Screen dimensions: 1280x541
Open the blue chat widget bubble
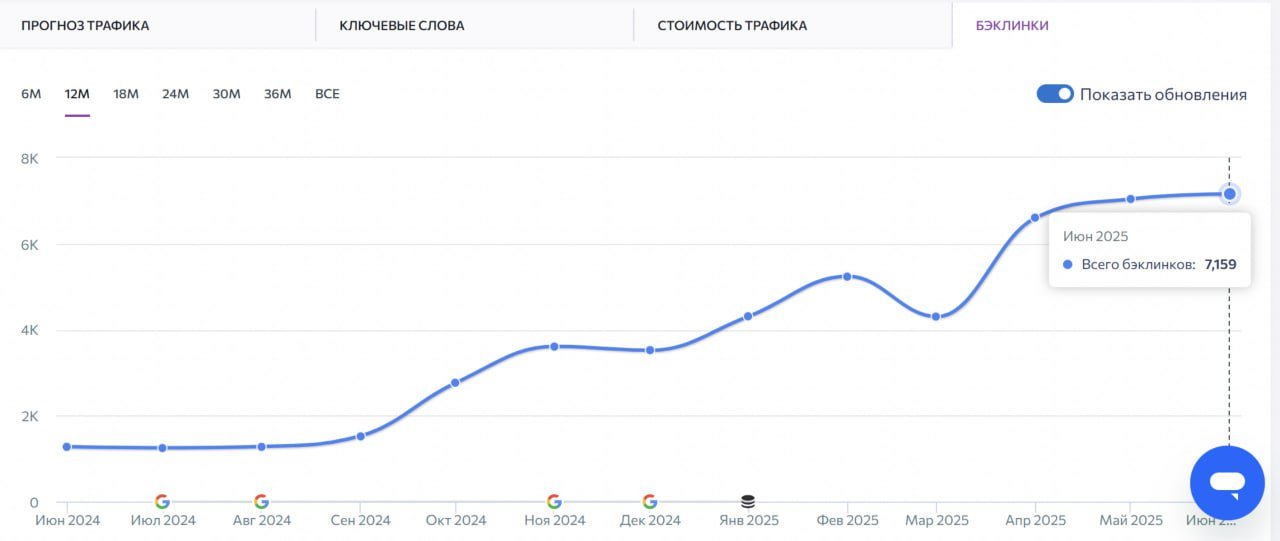point(1227,483)
